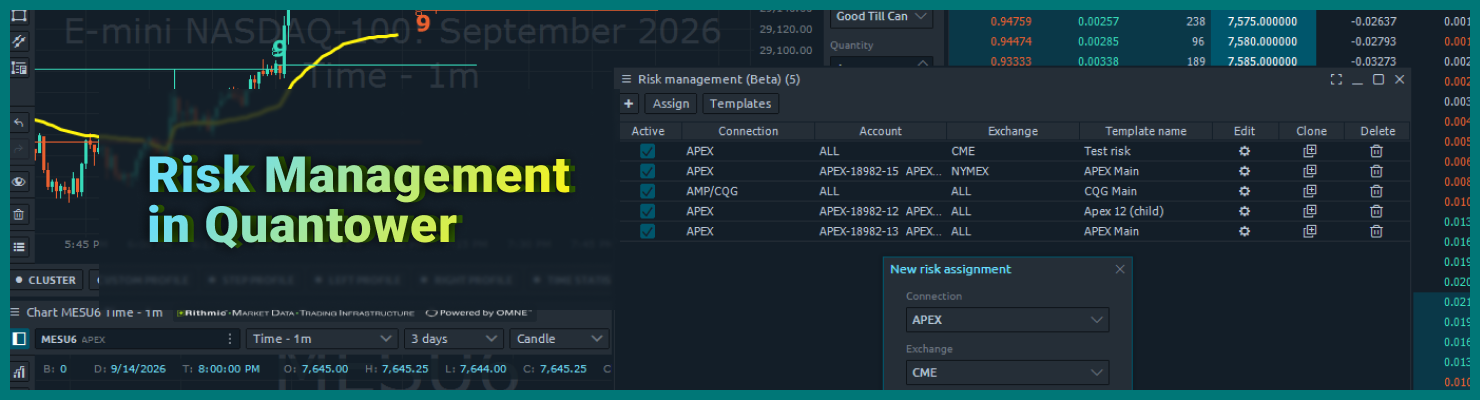Click the Assign button
The height and width of the screenshot is (400, 1480).
(x=671, y=103)
